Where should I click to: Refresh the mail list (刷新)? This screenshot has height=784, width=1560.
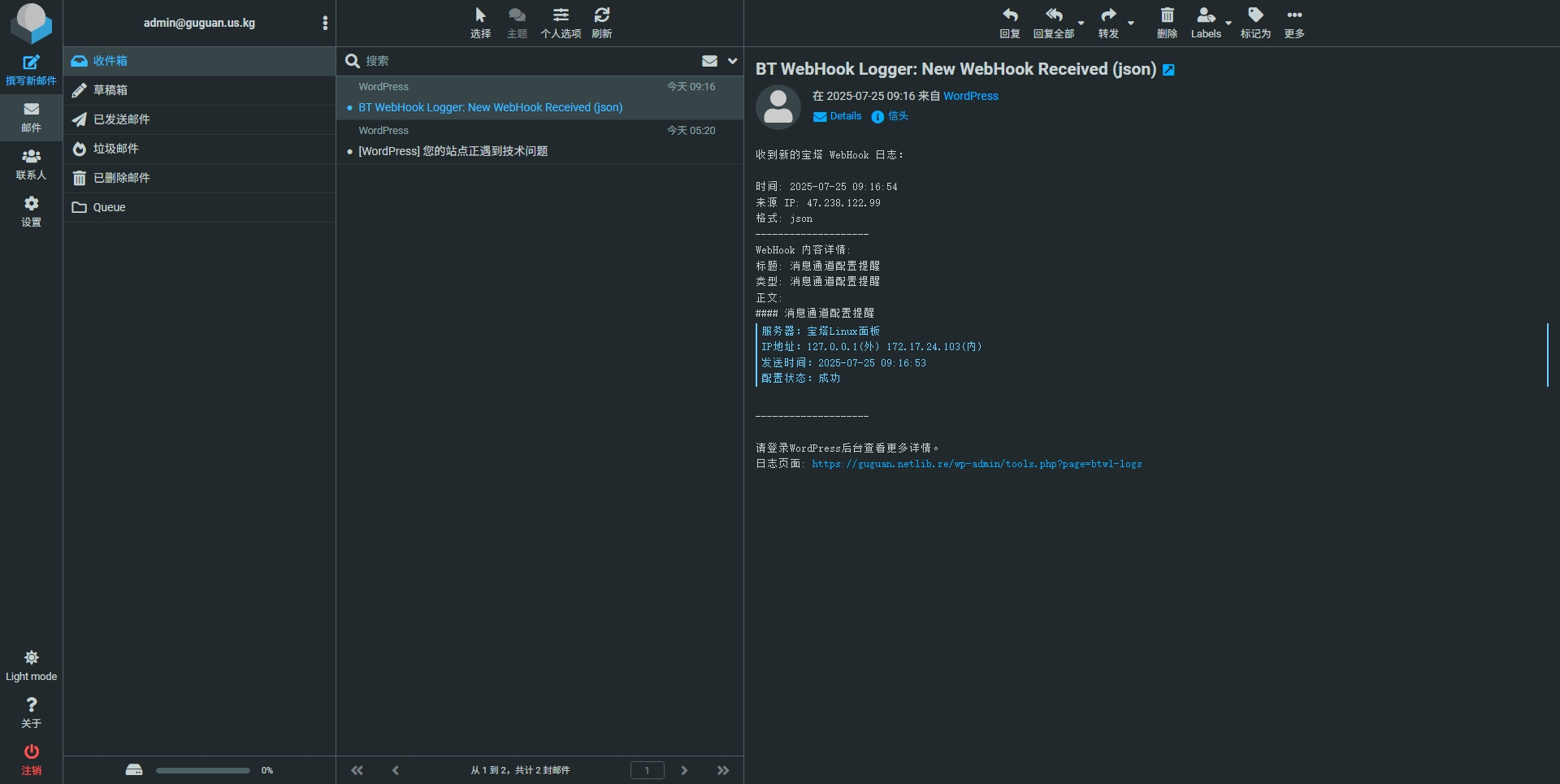[x=602, y=23]
